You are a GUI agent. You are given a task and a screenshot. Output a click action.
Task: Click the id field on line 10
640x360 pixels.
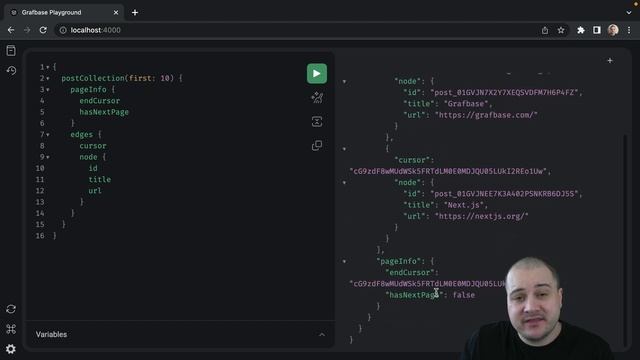[x=93, y=168]
